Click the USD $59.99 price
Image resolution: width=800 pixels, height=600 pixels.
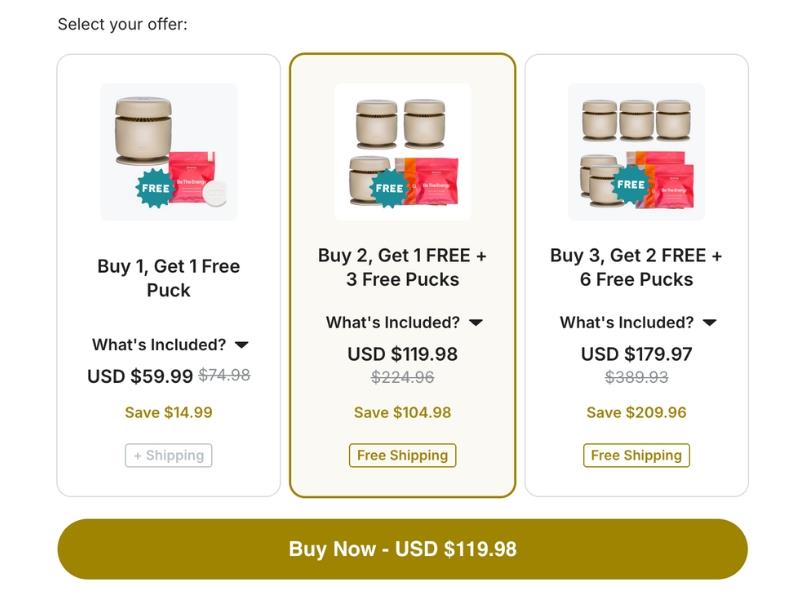click(x=140, y=376)
